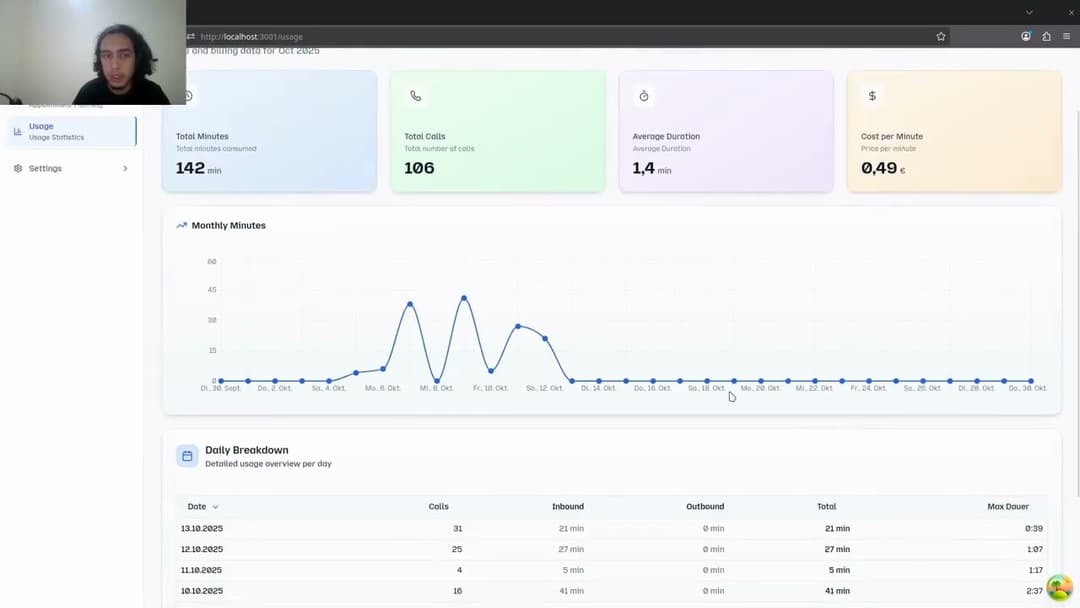Toggle the bookmark star in address bar

(940, 36)
